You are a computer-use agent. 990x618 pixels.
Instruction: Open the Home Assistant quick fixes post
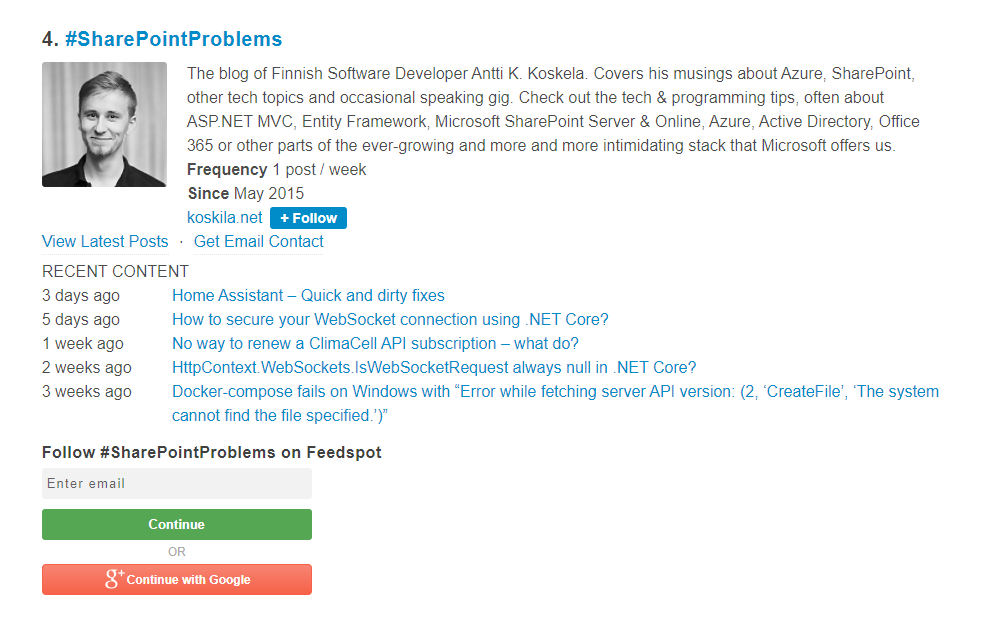click(x=308, y=295)
